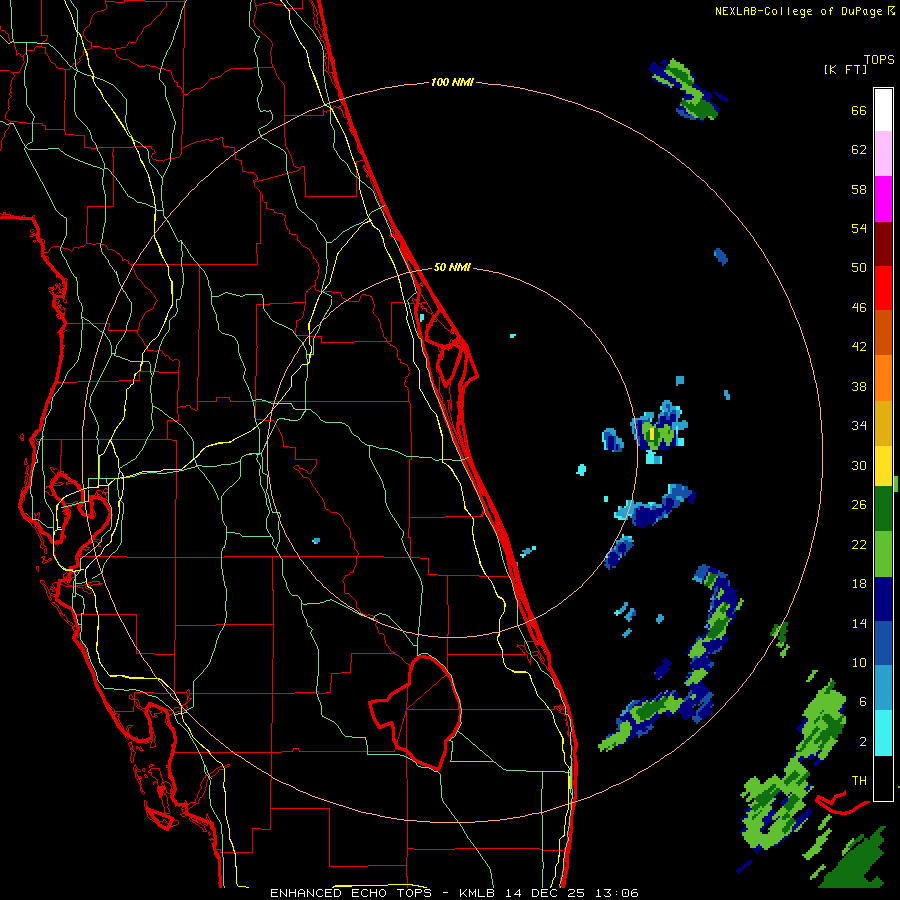Image resolution: width=900 pixels, height=900 pixels.
Task: Click the "42" legend value
Action: pos(859,347)
